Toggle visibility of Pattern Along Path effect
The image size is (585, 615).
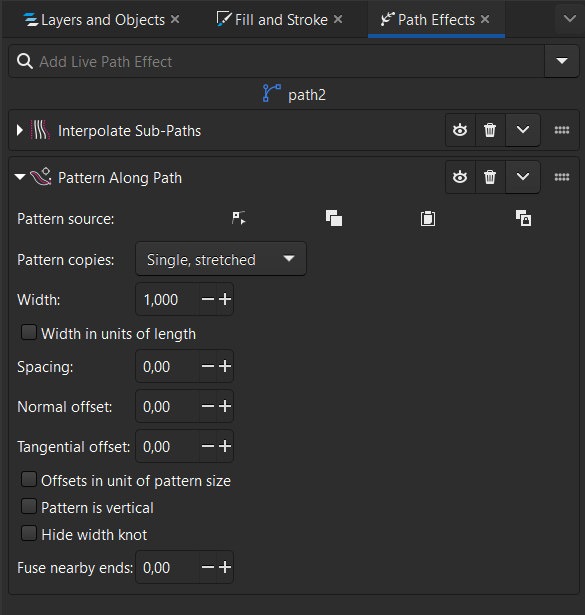coord(460,177)
